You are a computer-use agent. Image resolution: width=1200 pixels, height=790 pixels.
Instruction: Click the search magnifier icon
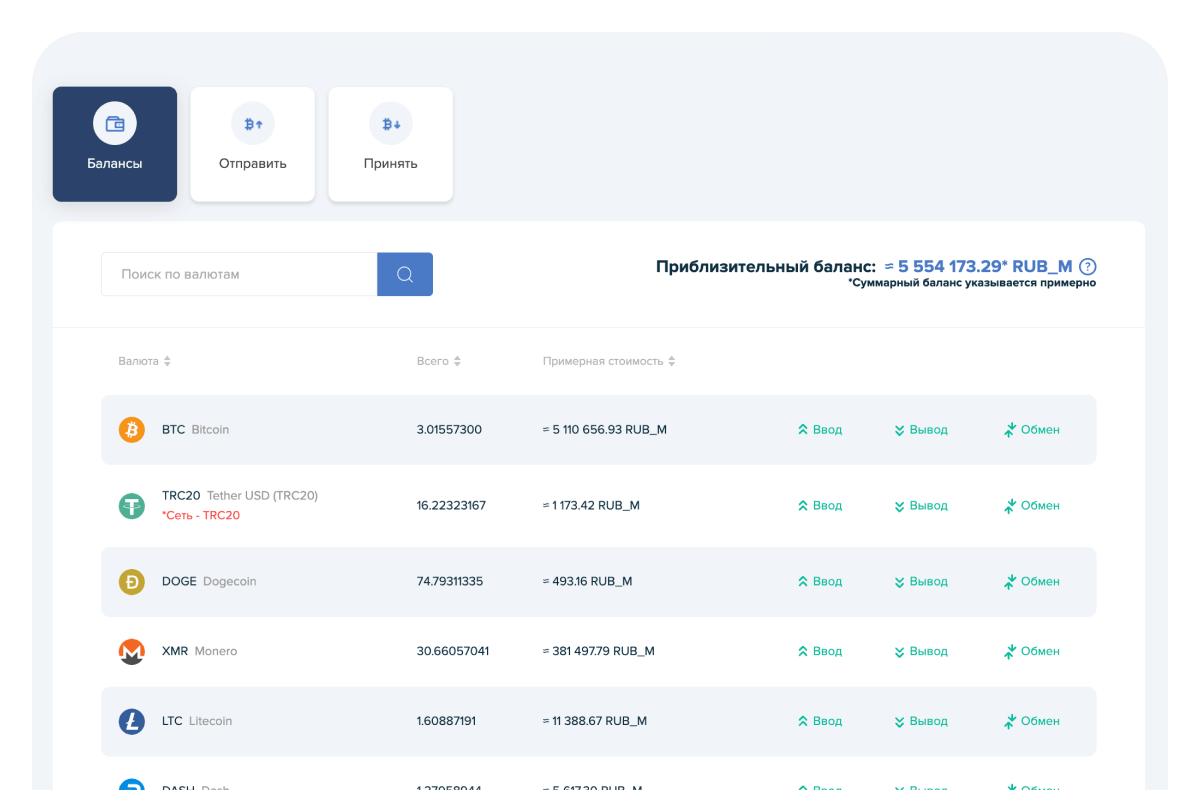coord(404,274)
